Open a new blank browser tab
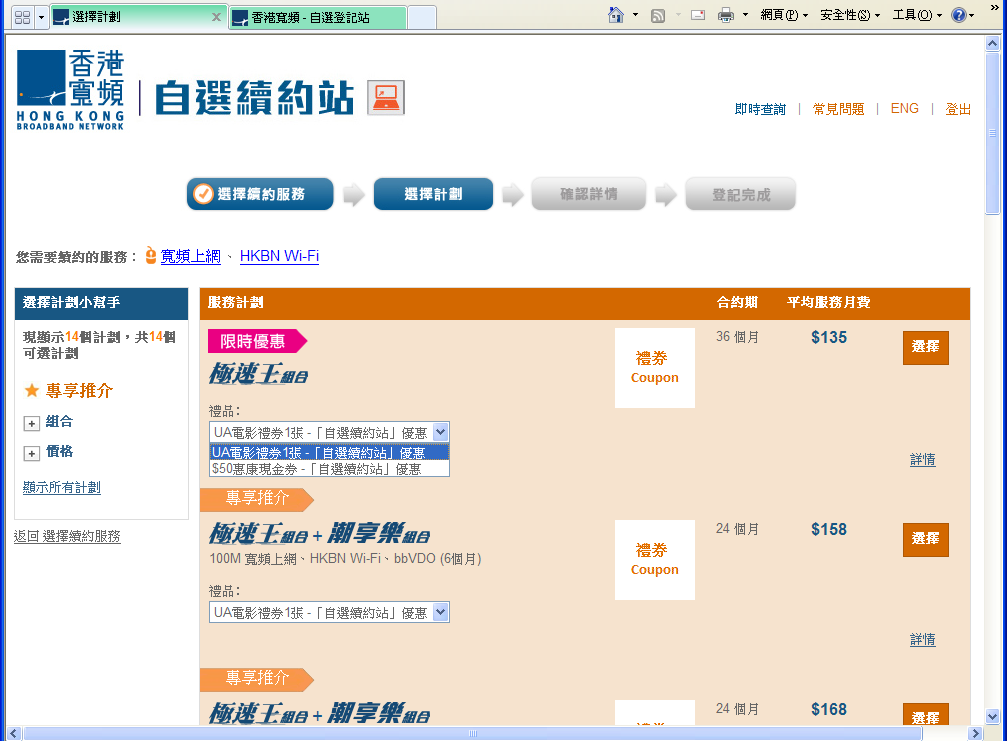This screenshot has width=1007, height=741. (x=422, y=17)
